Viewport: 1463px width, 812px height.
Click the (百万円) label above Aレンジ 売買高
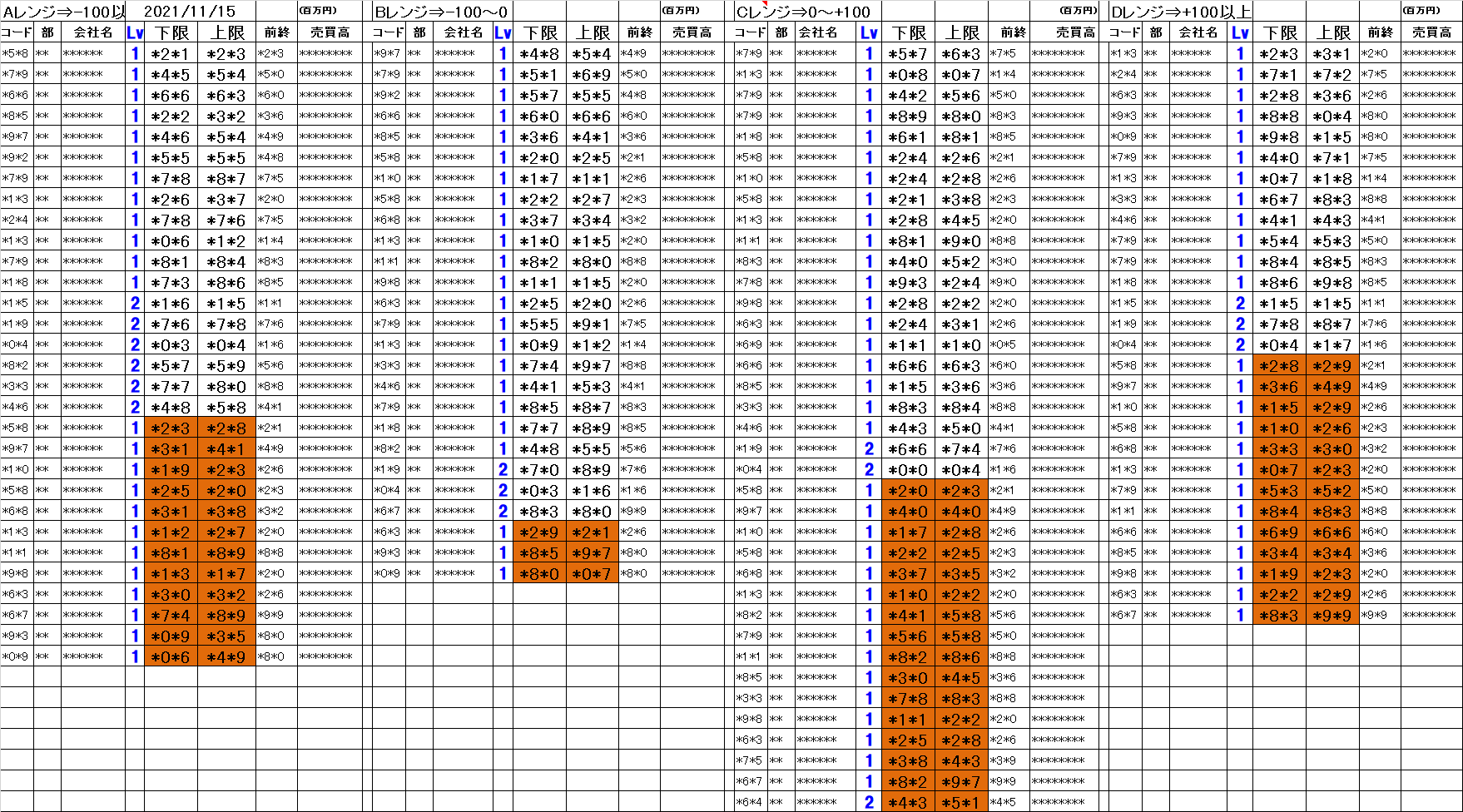click(318, 11)
